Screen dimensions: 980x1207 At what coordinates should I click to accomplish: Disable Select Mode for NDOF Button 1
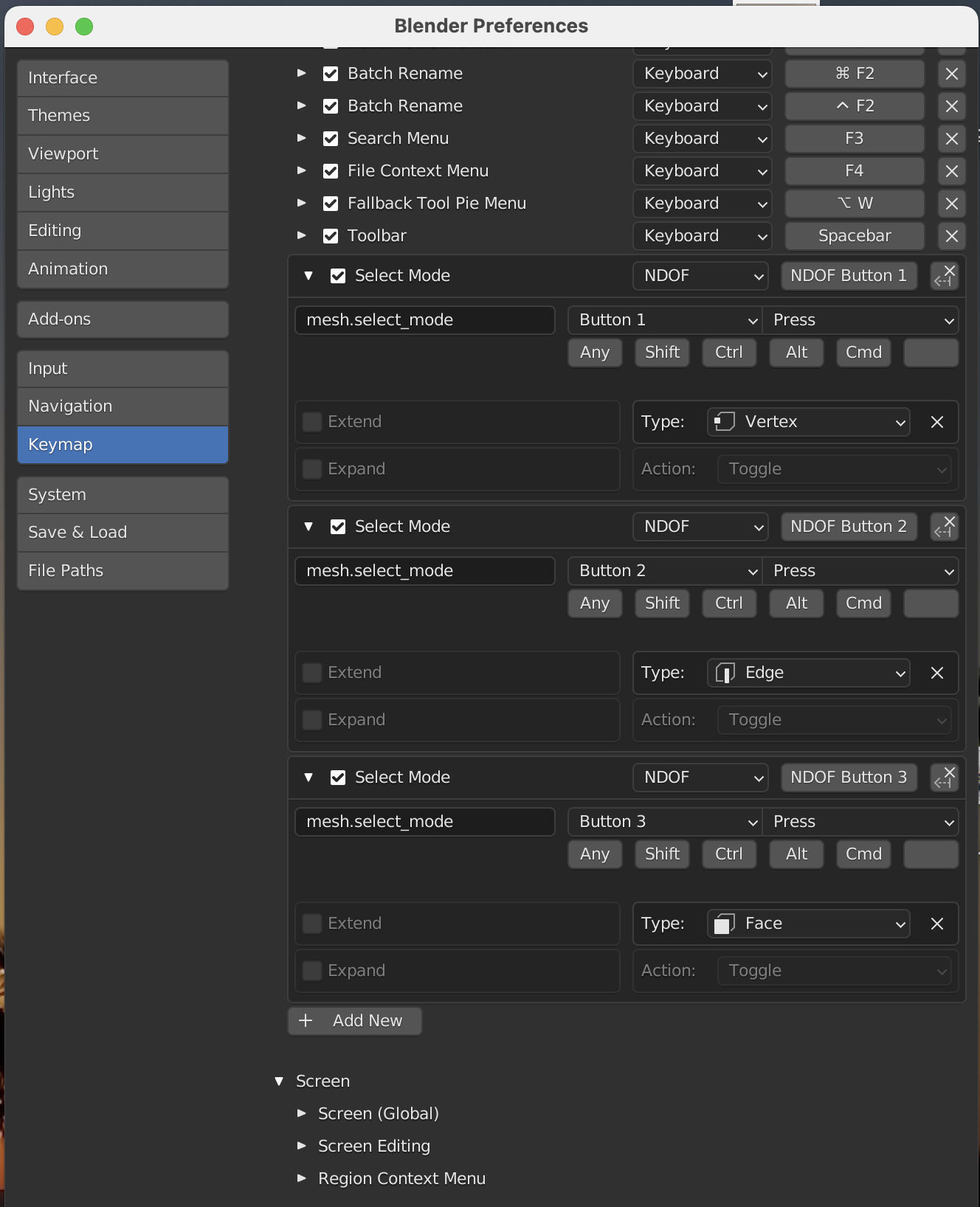click(x=338, y=276)
